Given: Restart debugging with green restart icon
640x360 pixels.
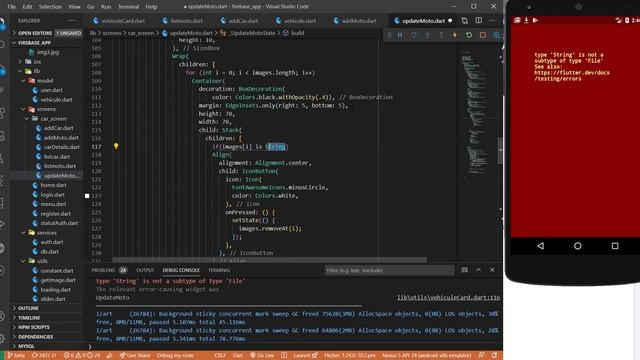Looking at the screenshot, I should pyautogui.click(x=469, y=36).
